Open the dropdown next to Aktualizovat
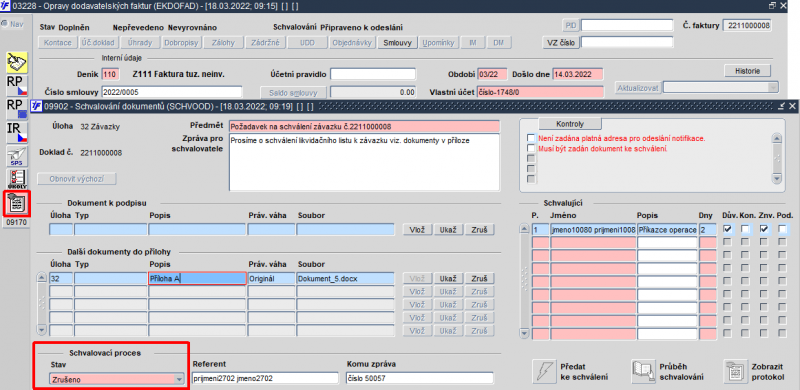Viewport: 800px width, 390px height. [773, 88]
